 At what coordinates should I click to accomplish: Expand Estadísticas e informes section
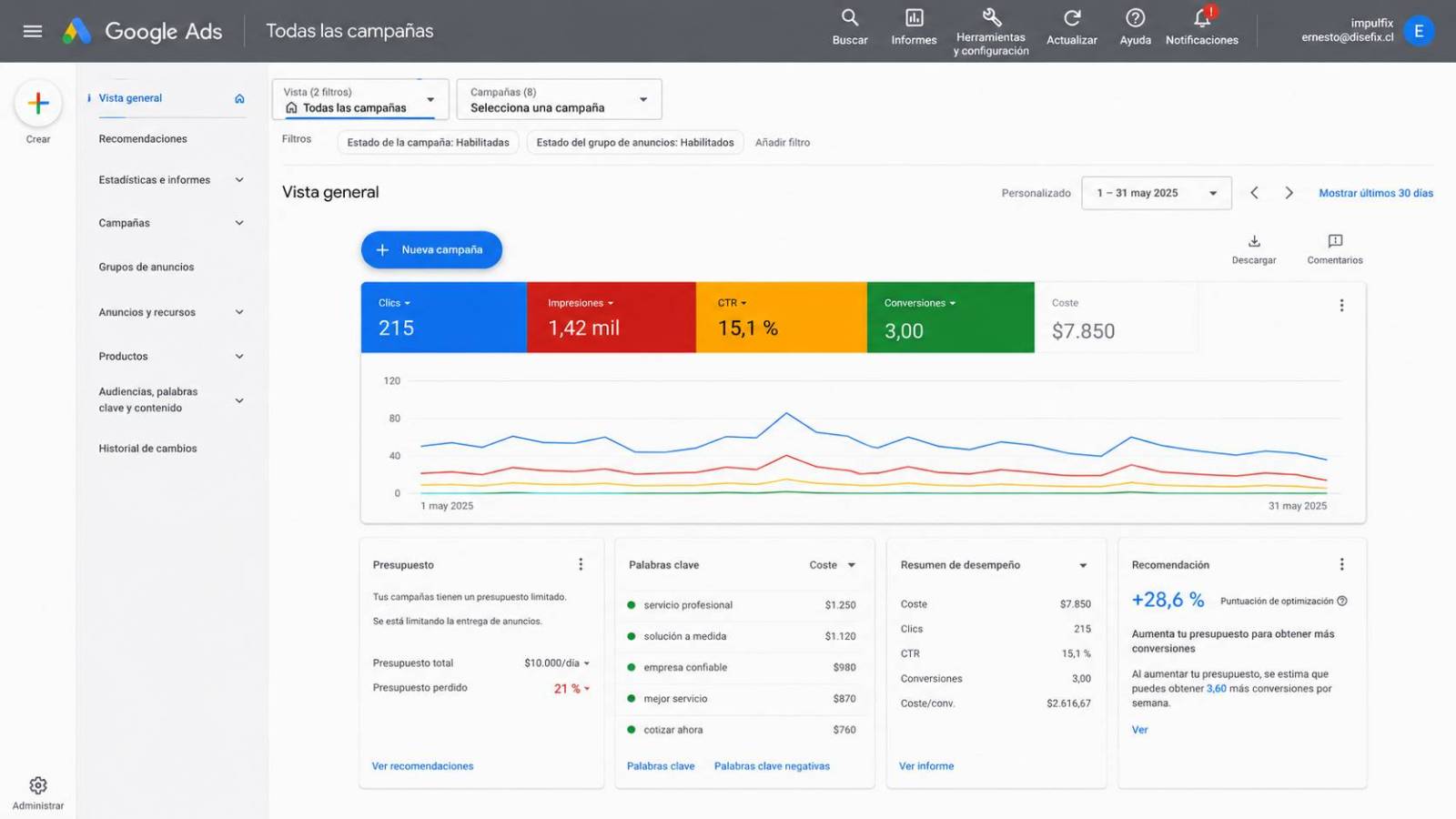click(x=239, y=180)
